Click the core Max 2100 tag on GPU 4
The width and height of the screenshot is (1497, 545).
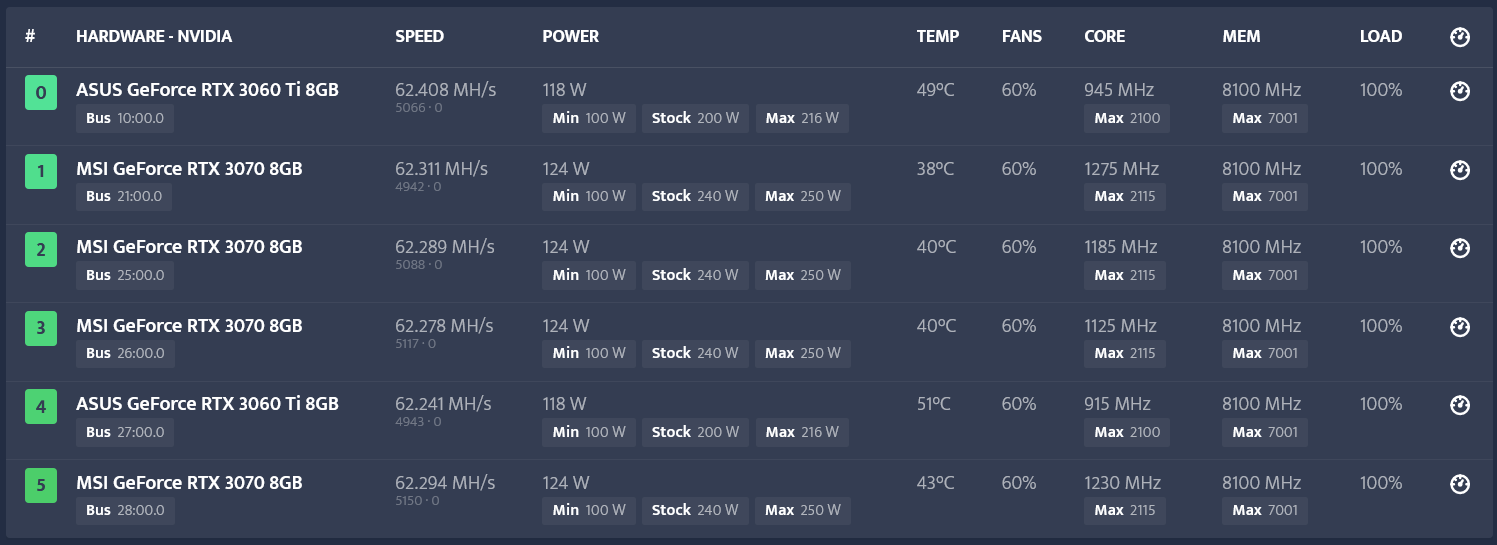click(x=1127, y=432)
